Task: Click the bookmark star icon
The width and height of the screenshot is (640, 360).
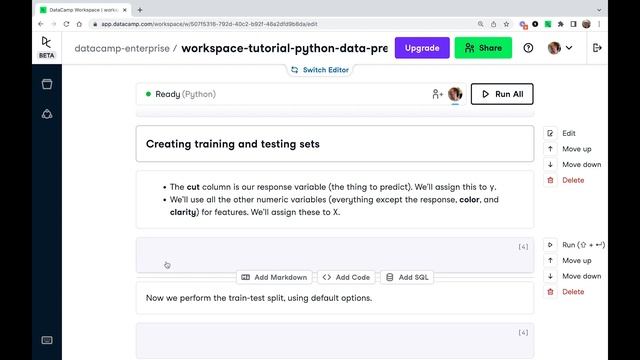Action: [x=507, y=24]
